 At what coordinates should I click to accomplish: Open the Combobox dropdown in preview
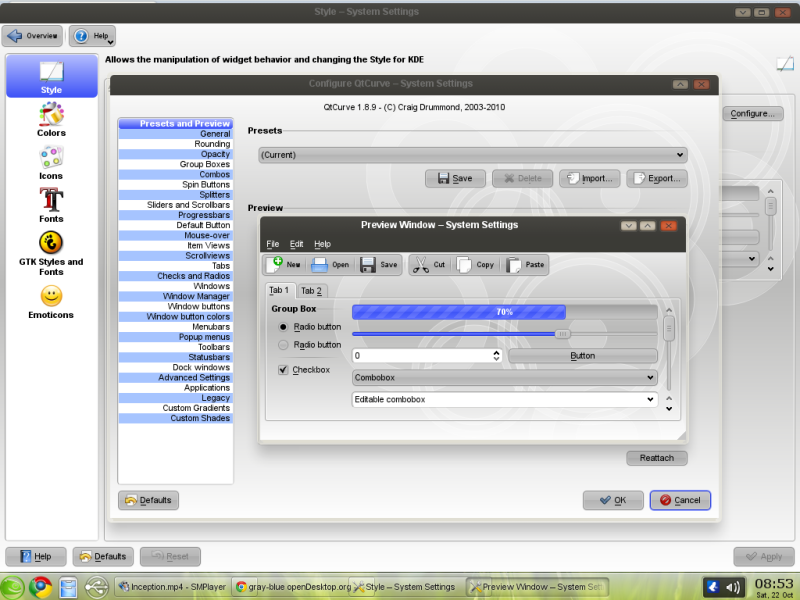point(504,378)
